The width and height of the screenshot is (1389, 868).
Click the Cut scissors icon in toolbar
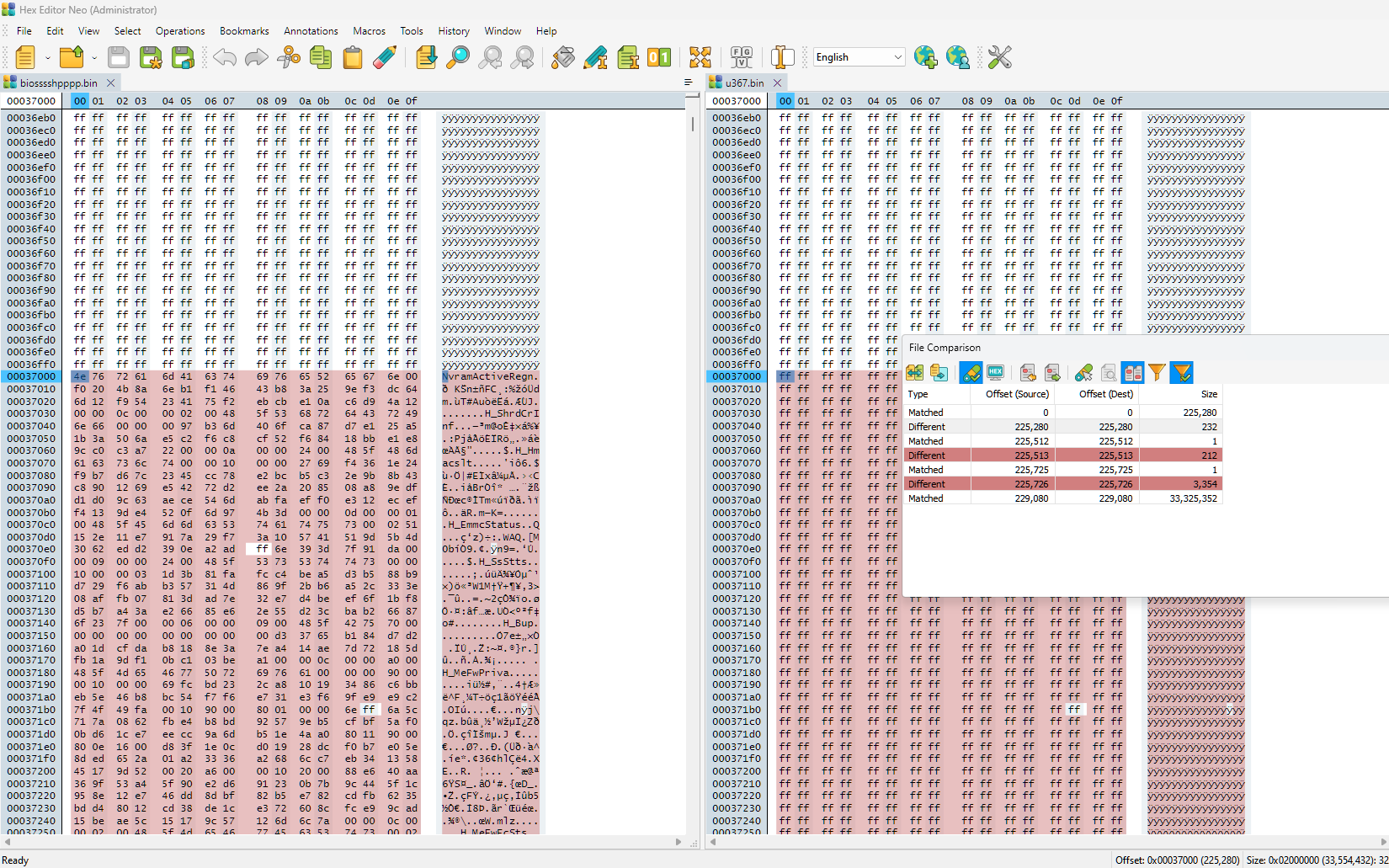pyautogui.click(x=289, y=57)
